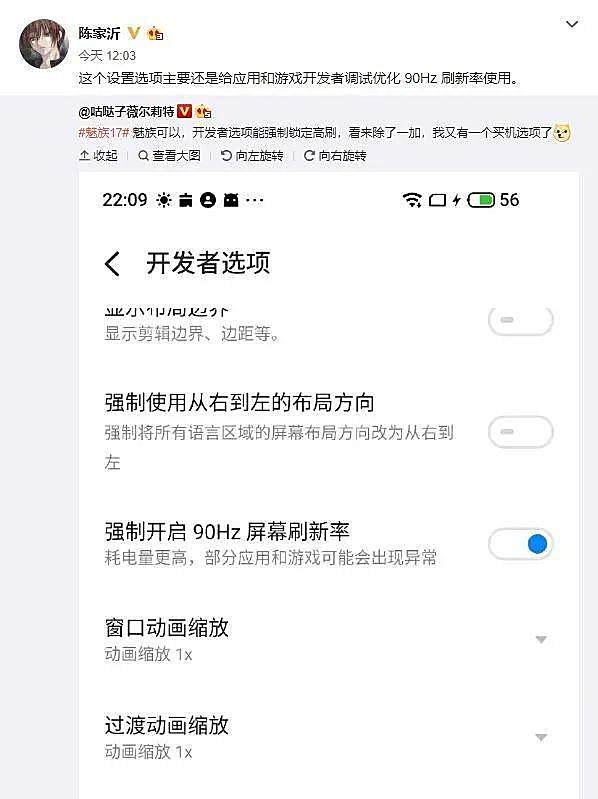
Task: Open the #魅族17# hashtag link
Action: click(x=103, y=133)
